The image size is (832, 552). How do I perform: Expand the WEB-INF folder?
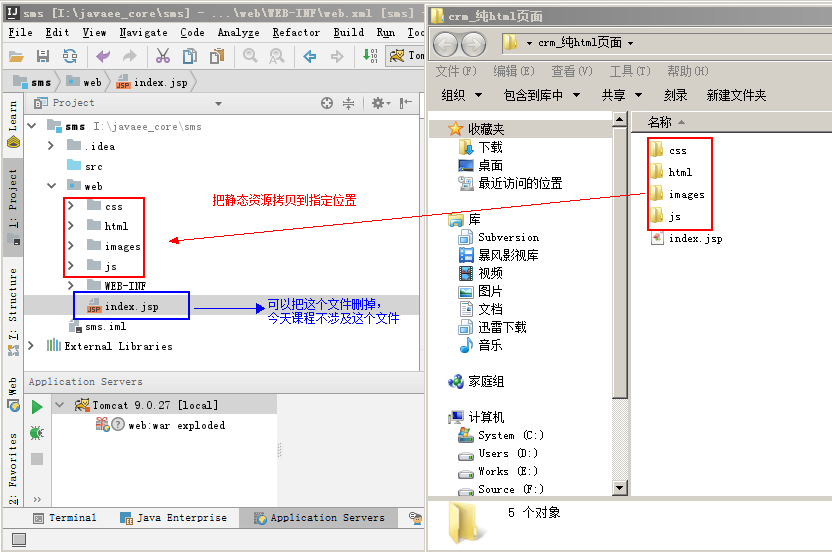[71, 286]
